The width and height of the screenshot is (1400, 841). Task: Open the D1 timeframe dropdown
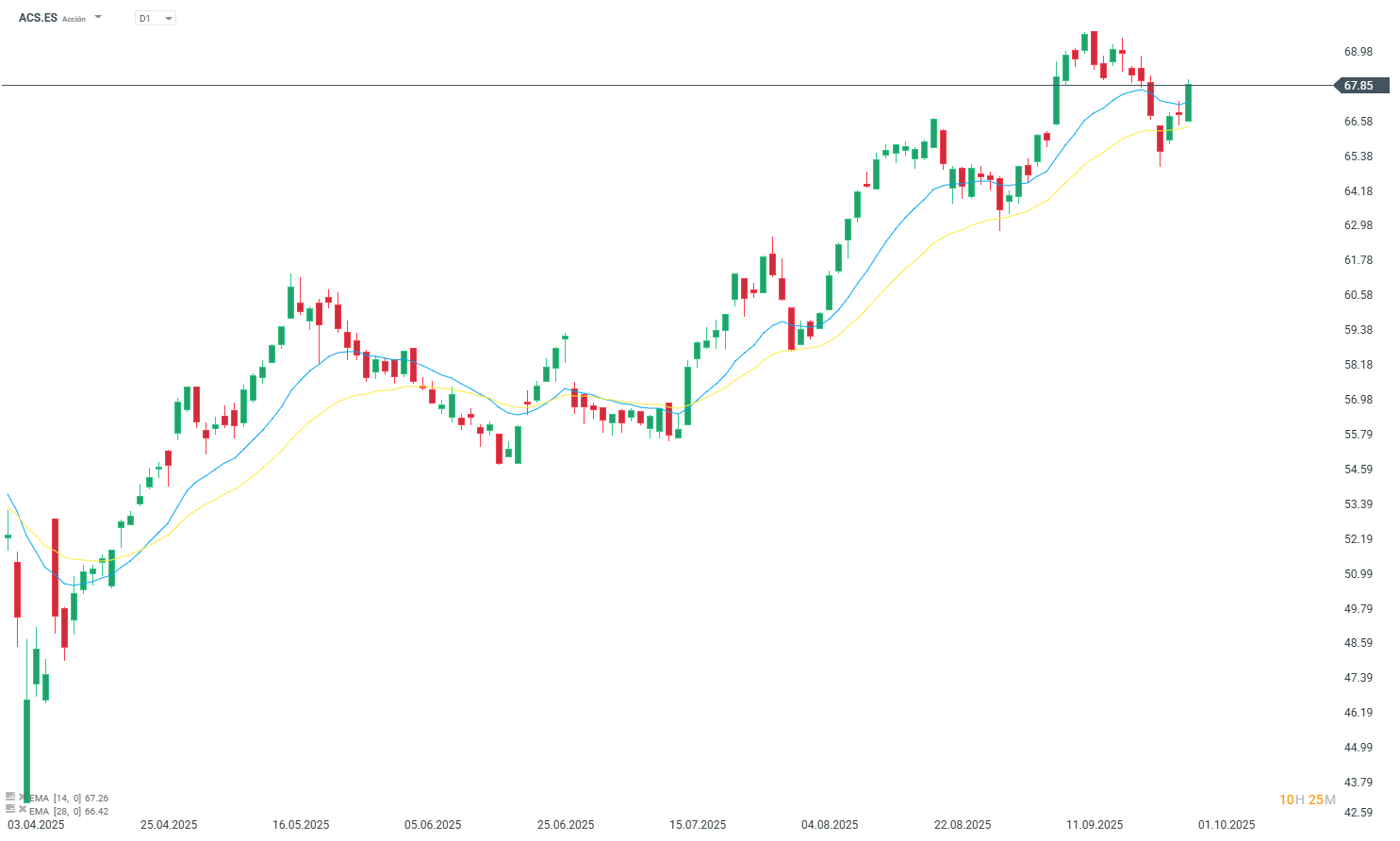click(156, 18)
